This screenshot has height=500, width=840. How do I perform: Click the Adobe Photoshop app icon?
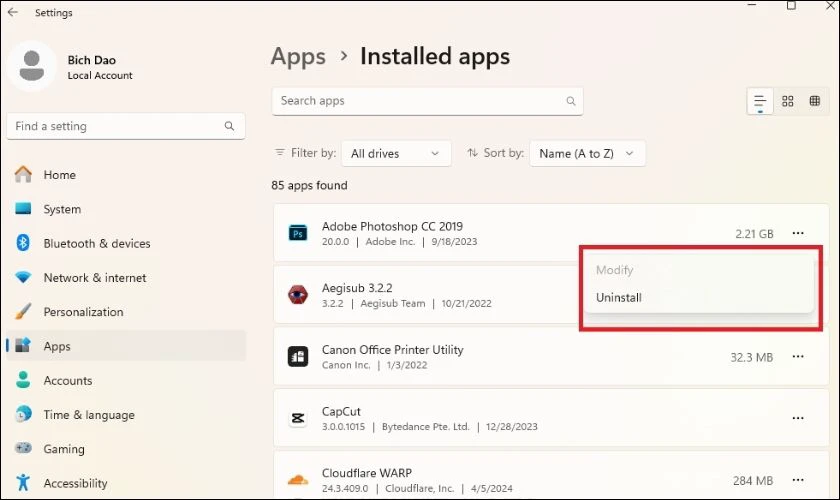[298, 233]
